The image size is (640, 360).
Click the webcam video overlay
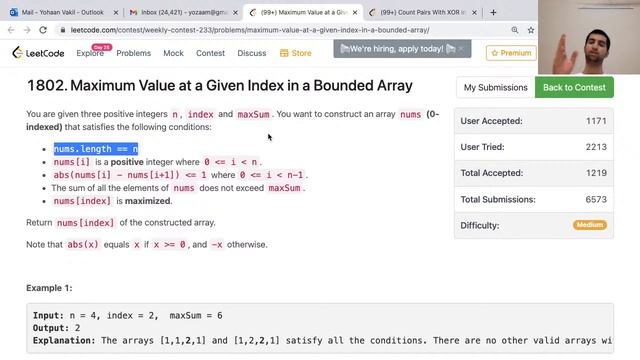589,37
